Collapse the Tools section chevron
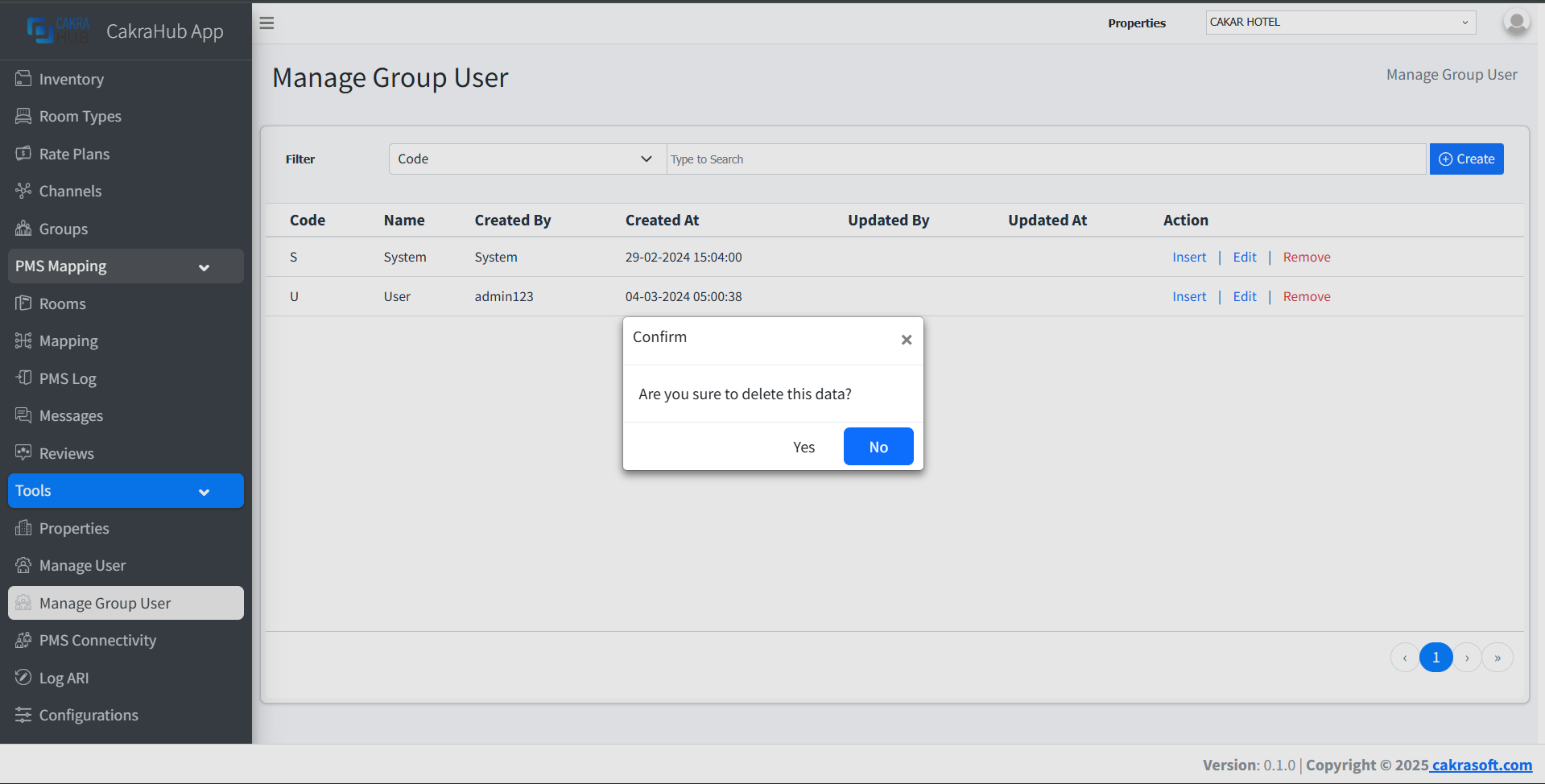Screen dimensions: 1545x784 [204, 491]
